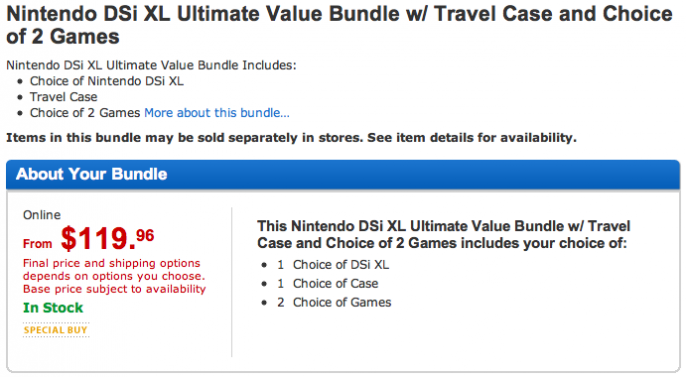This screenshot has height=377, width=686.
Task: Click the Ultimate Value Bundle Includes text
Action: pyautogui.click(x=151, y=65)
